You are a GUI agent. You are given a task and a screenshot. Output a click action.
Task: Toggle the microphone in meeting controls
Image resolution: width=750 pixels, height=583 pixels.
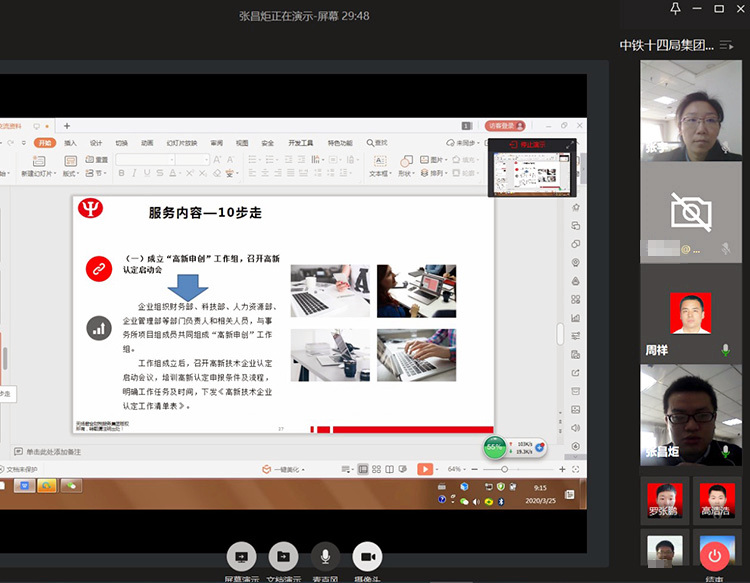pyautogui.click(x=324, y=556)
